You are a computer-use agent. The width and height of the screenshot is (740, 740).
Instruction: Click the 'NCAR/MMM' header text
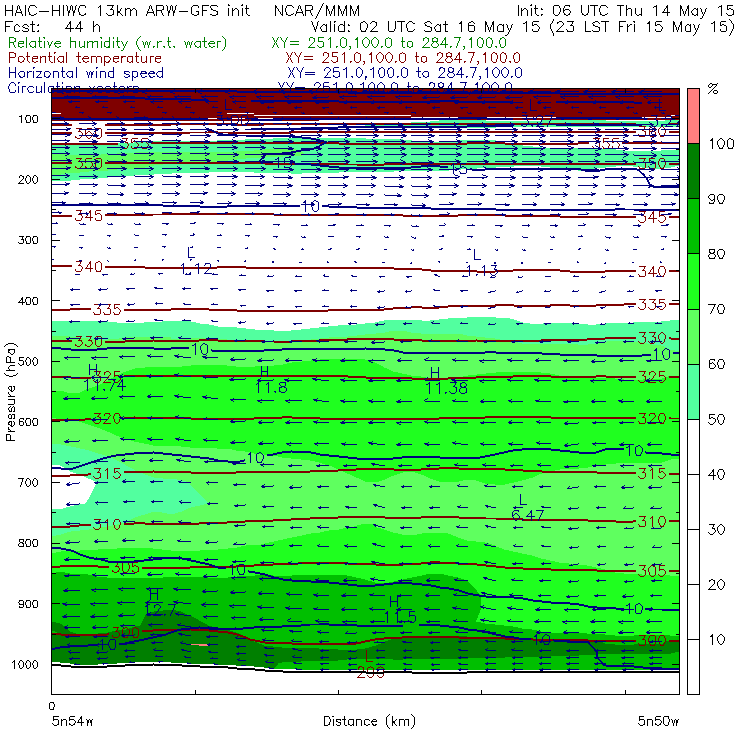pos(317,10)
